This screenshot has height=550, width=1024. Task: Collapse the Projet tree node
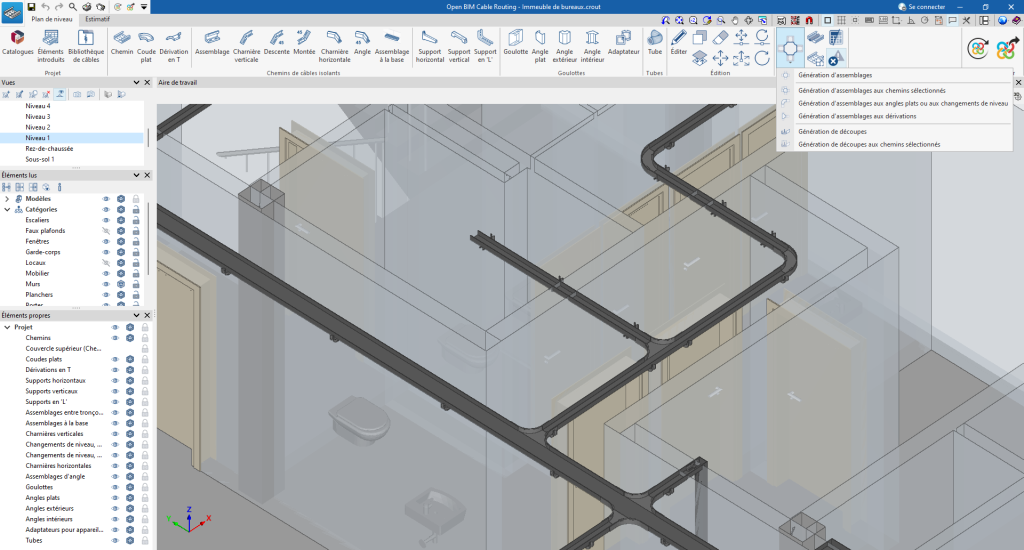[x=7, y=327]
